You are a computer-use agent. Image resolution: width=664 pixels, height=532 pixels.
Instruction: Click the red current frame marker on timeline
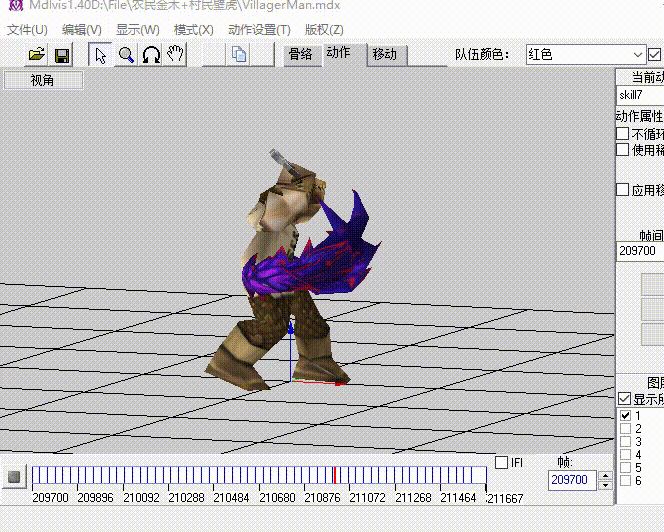point(335,475)
